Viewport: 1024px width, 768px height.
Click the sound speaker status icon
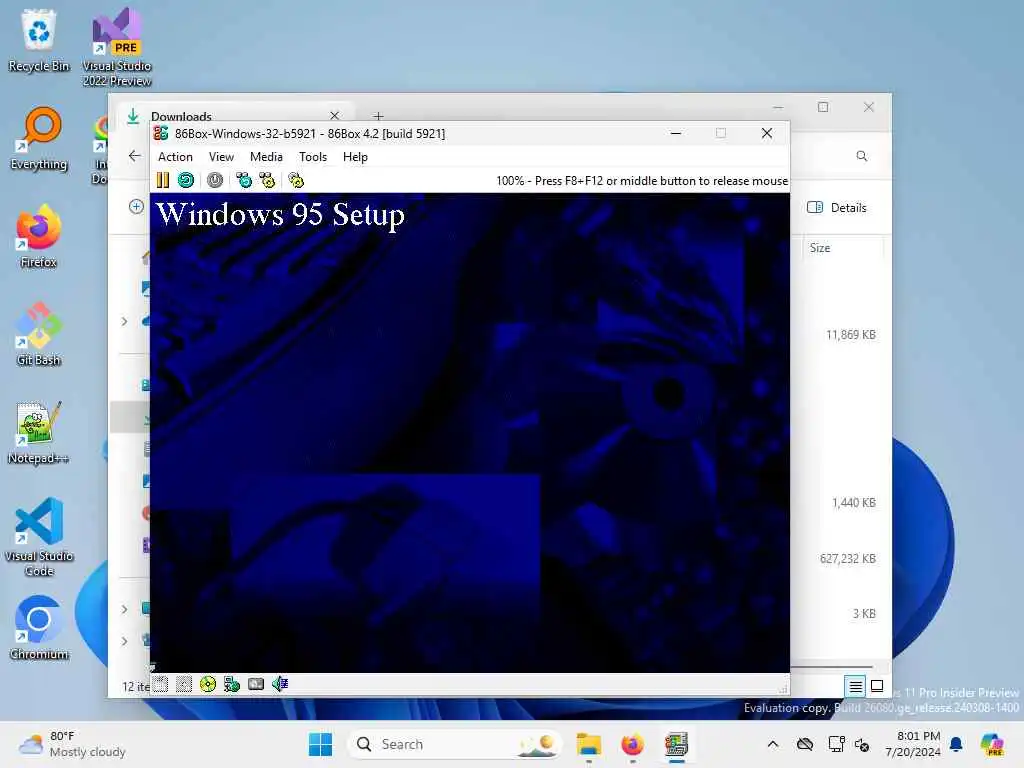280,684
